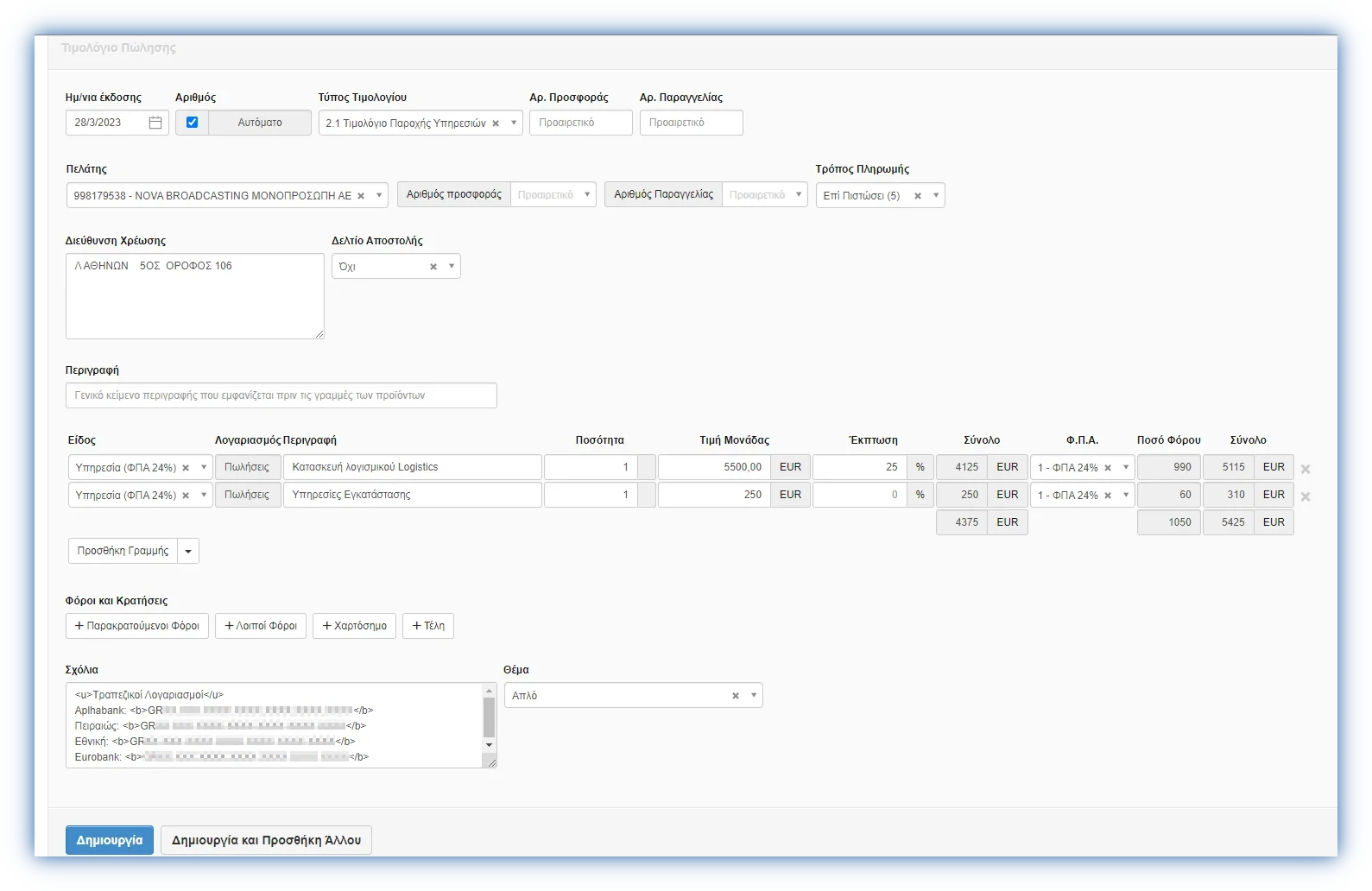Focus the Αρ. Προσφοράς input field

pos(580,123)
